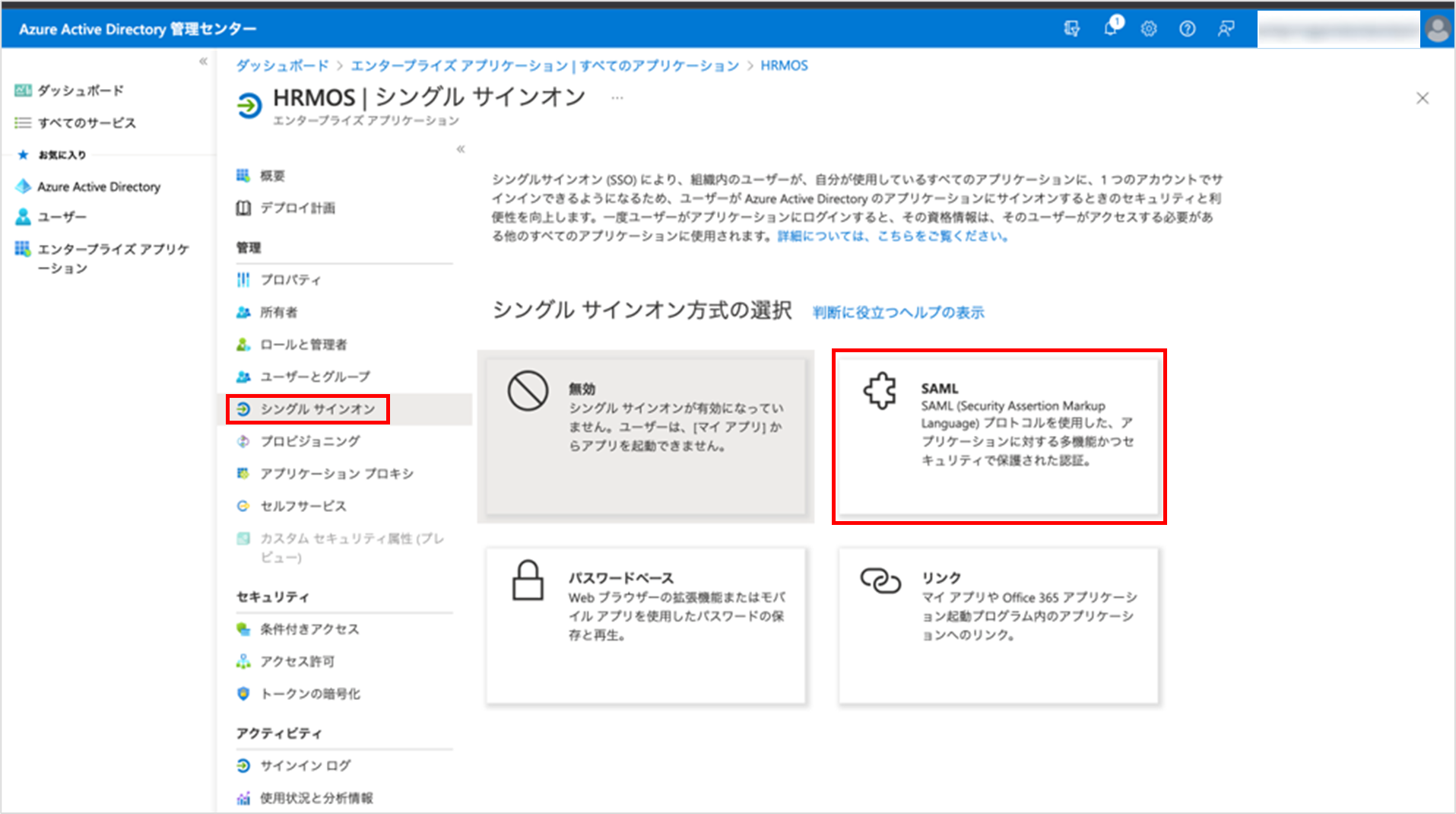The width and height of the screenshot is (1456, 814).
Task: Click the chain link icon on リンク
Action: pyautogui.click(x=880, y=580)
